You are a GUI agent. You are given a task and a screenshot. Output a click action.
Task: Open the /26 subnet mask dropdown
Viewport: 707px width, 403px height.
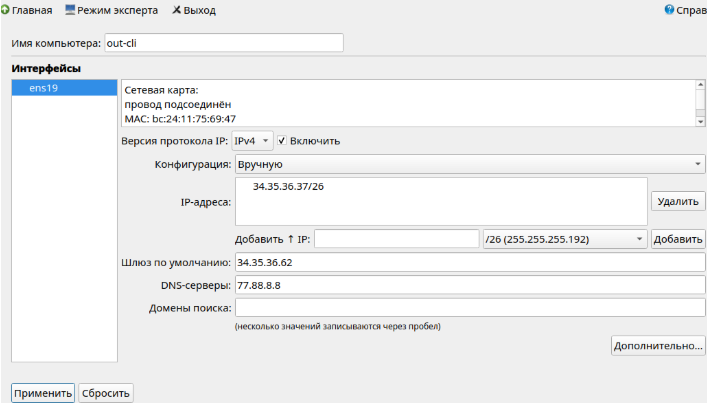[563, 239]
